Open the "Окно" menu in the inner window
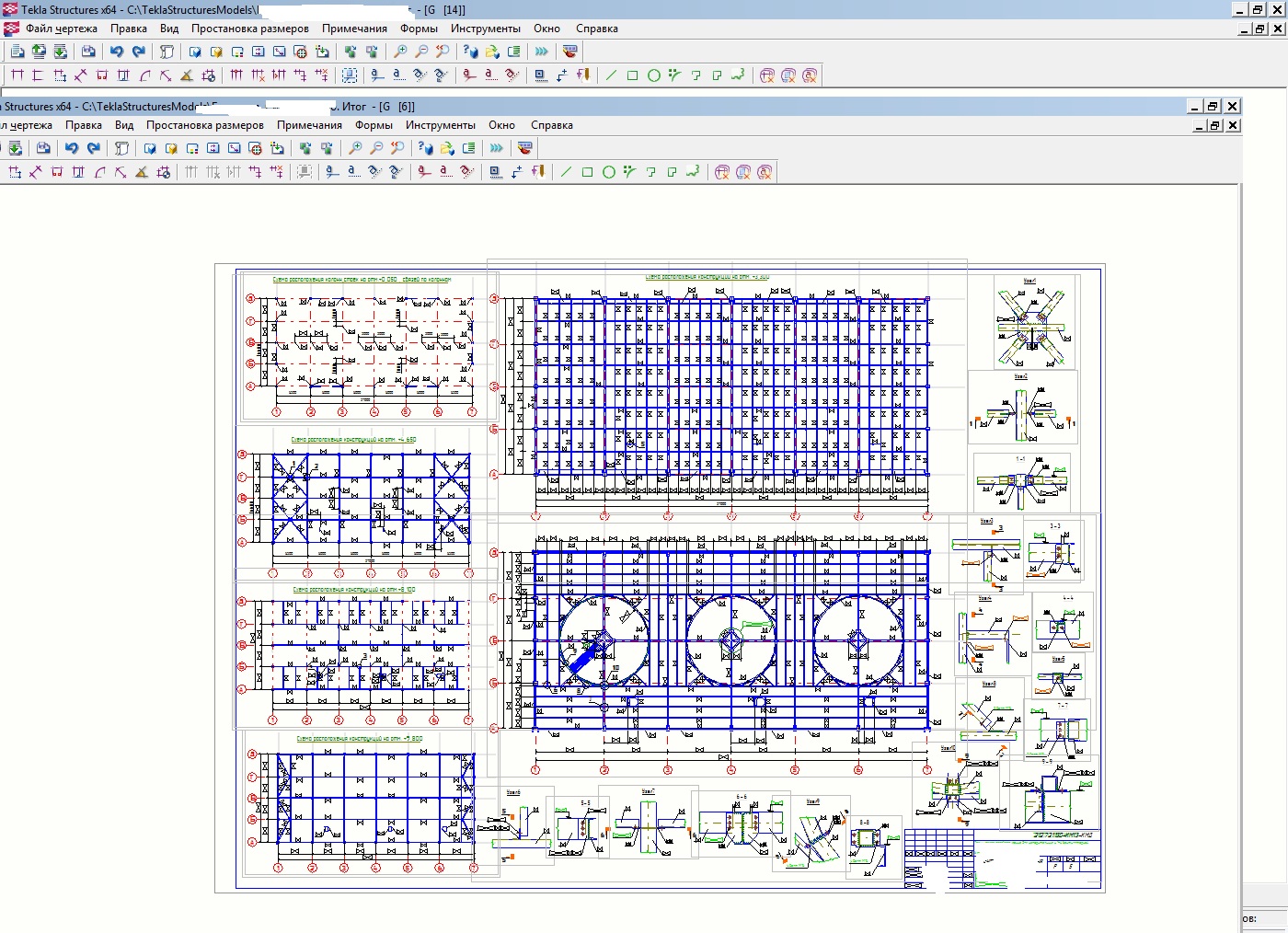Screen dimensions: 1288x933 pyautogui.click(x=501, y=125)
